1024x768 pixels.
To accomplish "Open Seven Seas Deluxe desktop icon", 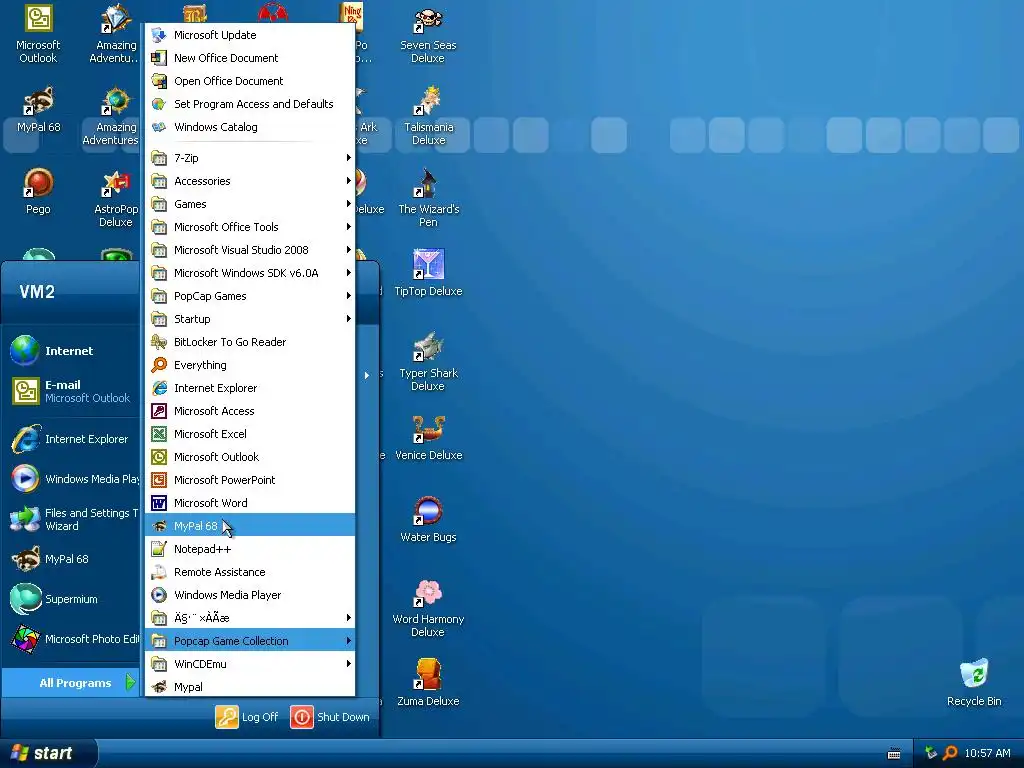I will [428, 34].
